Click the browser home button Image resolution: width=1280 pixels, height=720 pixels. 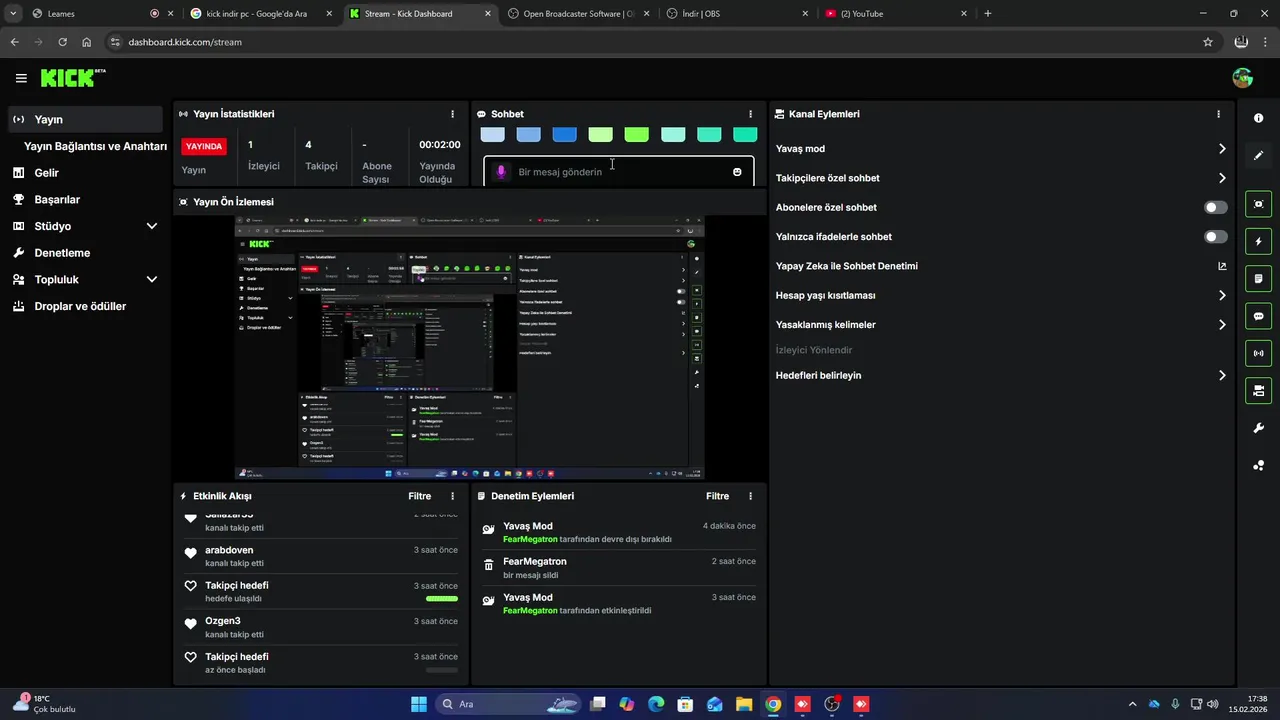pyautogui.click(x=87, y=42)
